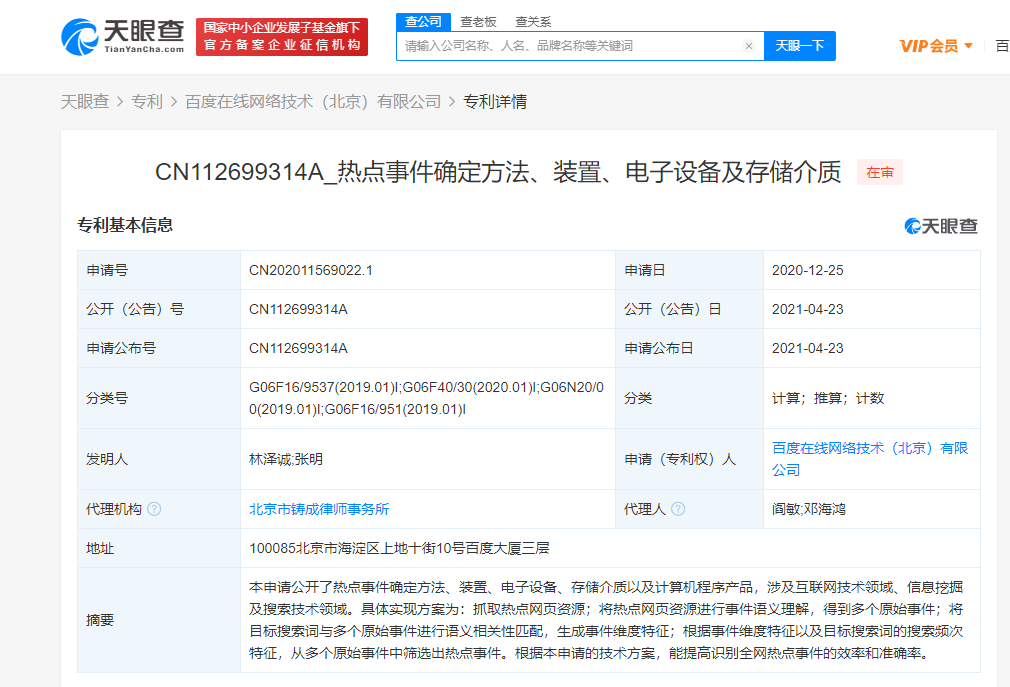
Task: Select application number CN202011569022.1
Action: (x=310, y=270)
